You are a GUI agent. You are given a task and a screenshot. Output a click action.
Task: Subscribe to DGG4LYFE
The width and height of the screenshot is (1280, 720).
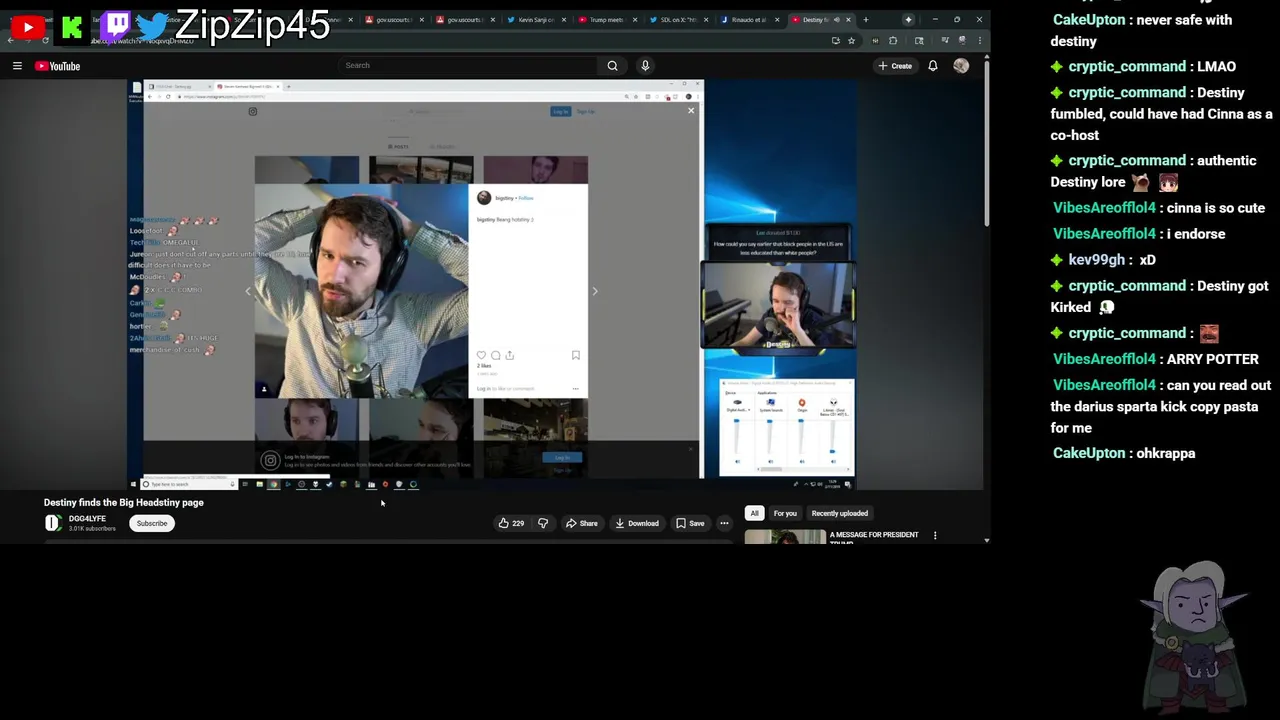coord(152,523)
